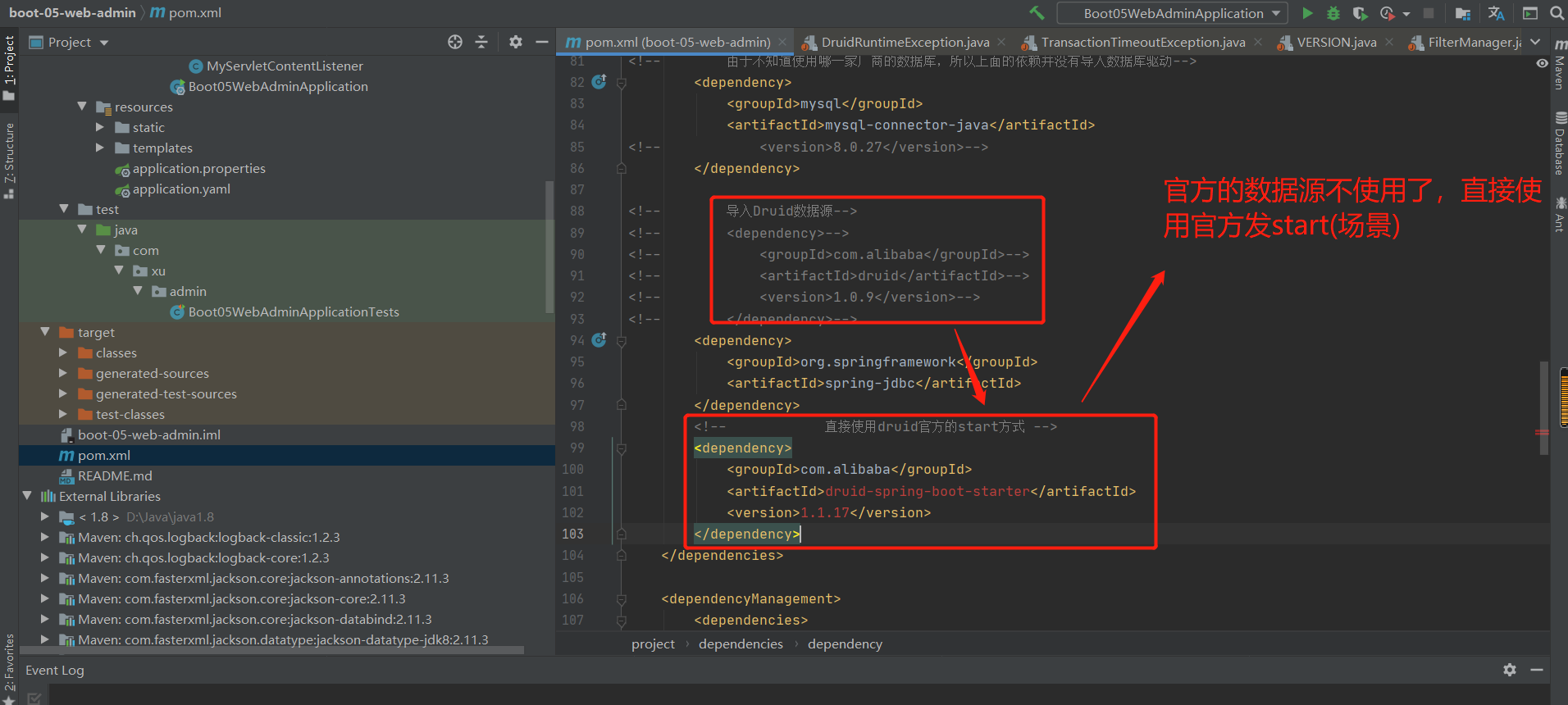Click the editor vertical scrollbar thumb

point(1544,407)
